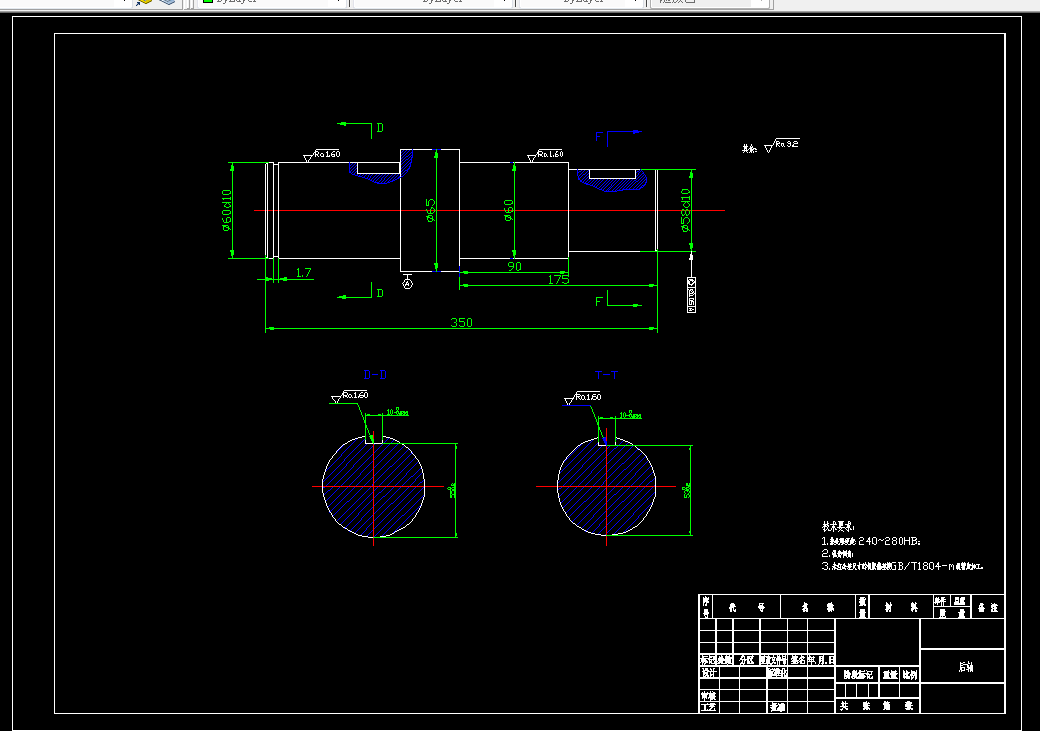Select the 技术要求 heading text
Viewport: 1040px width, 731px height.
click(x=838, y=527)
